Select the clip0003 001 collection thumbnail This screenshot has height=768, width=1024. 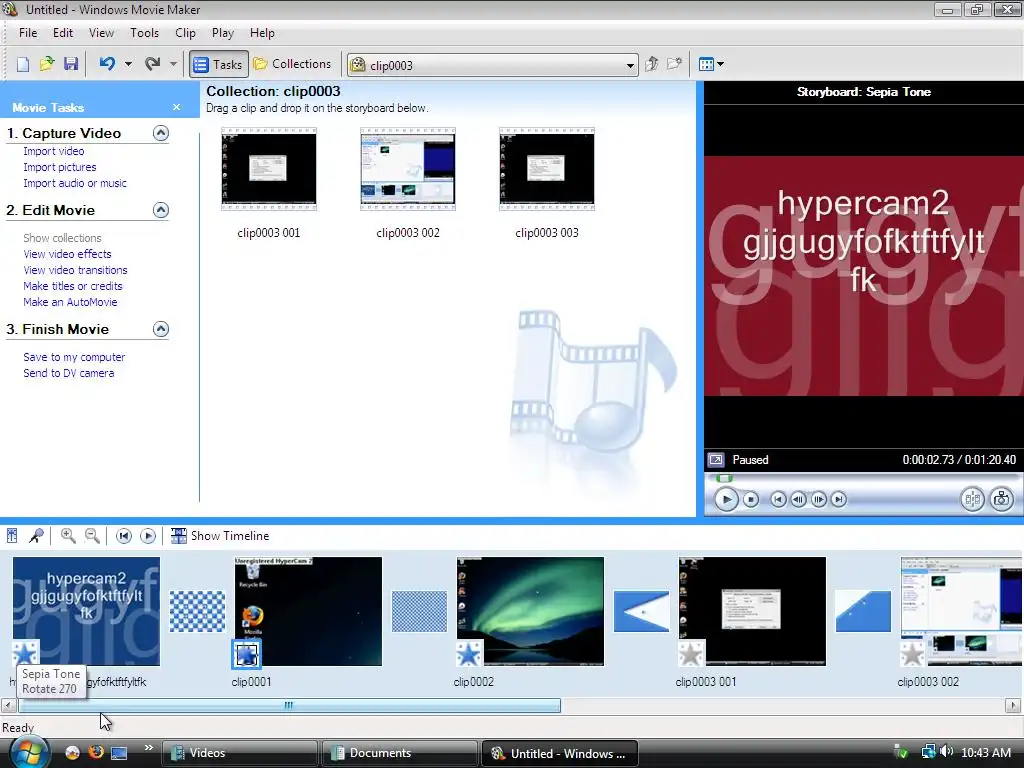click(x=268, y=169)
